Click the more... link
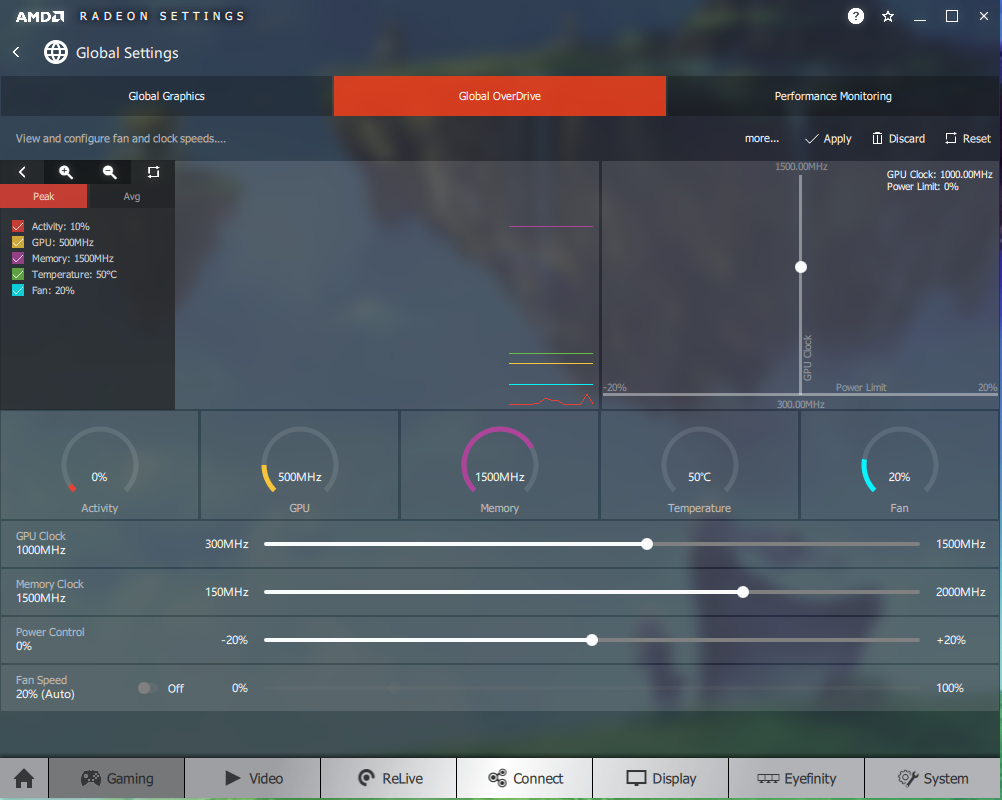 pos(762,138)
